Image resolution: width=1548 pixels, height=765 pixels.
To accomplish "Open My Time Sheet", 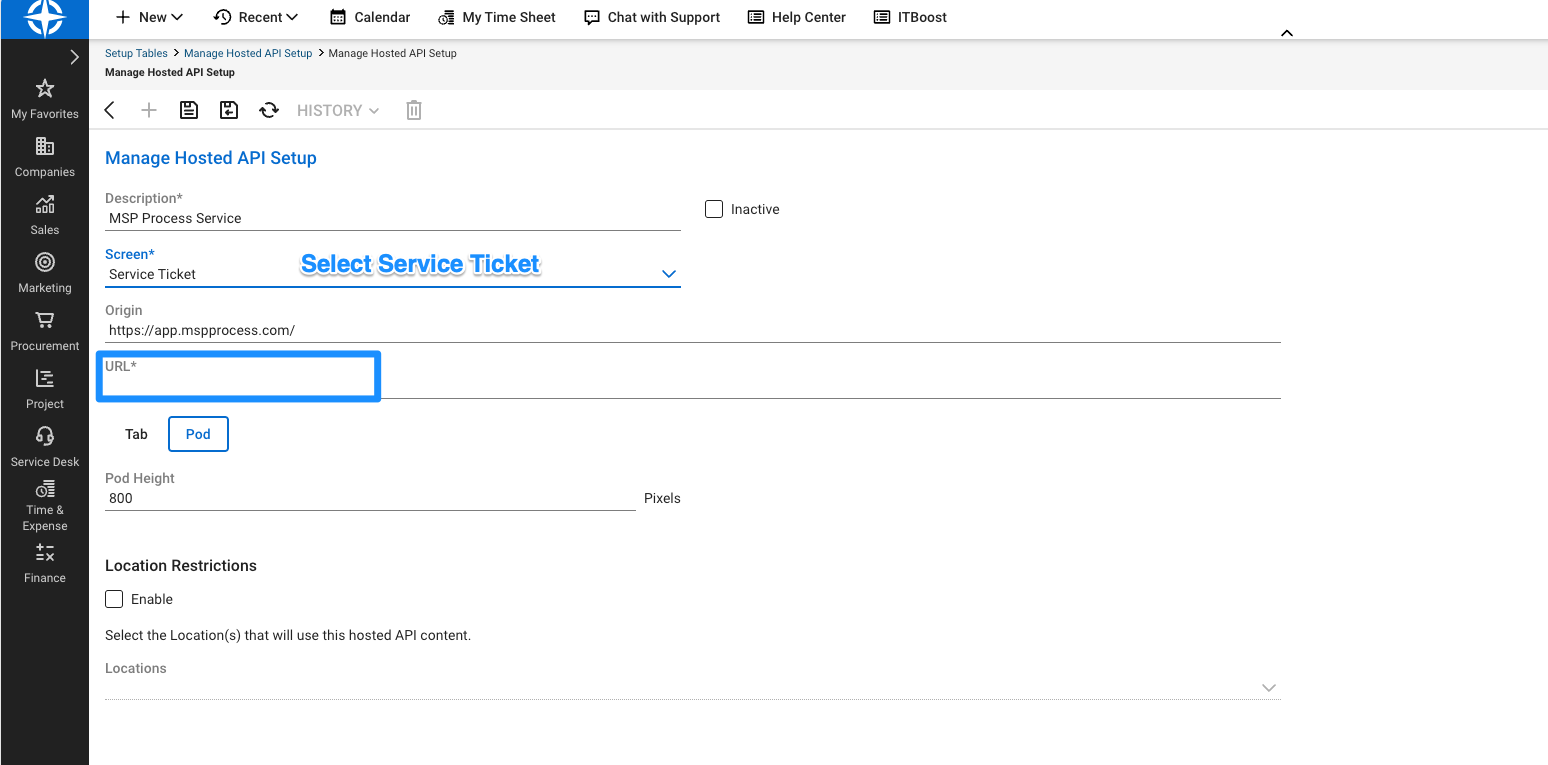I will pyautogui.click(x=497, y=17).
